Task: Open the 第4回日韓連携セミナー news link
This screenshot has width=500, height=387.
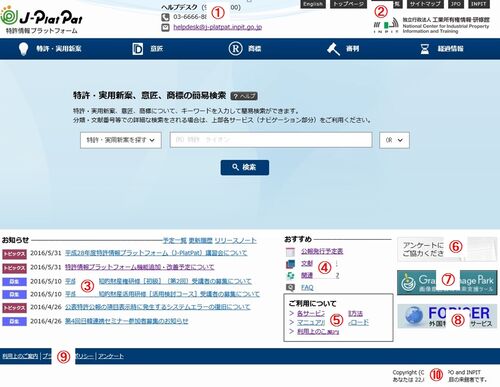Action: [127, 321]
